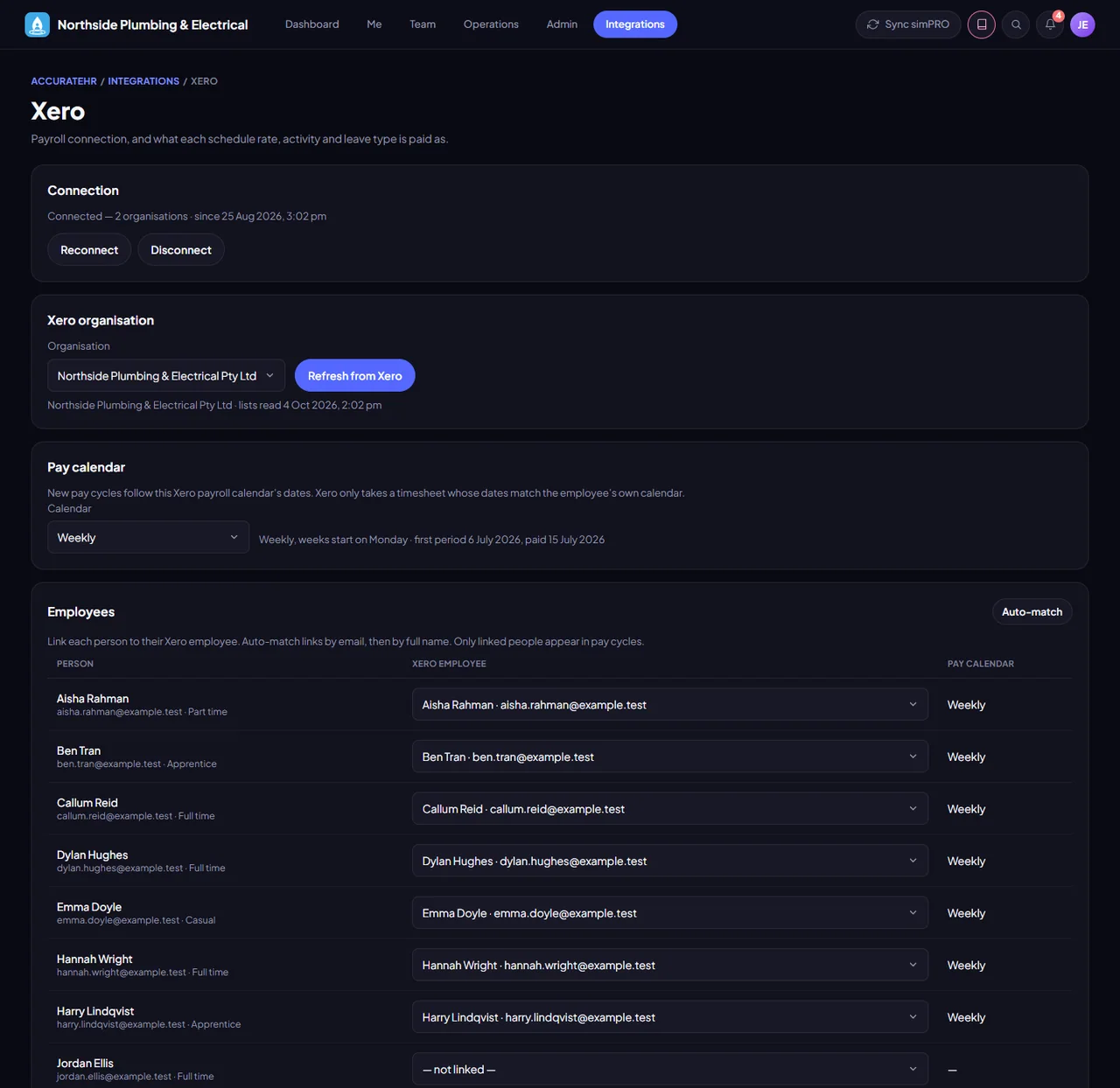Open the Me nav item
The width and height of the screenshot is (1120, 1088).
point(374,24)
